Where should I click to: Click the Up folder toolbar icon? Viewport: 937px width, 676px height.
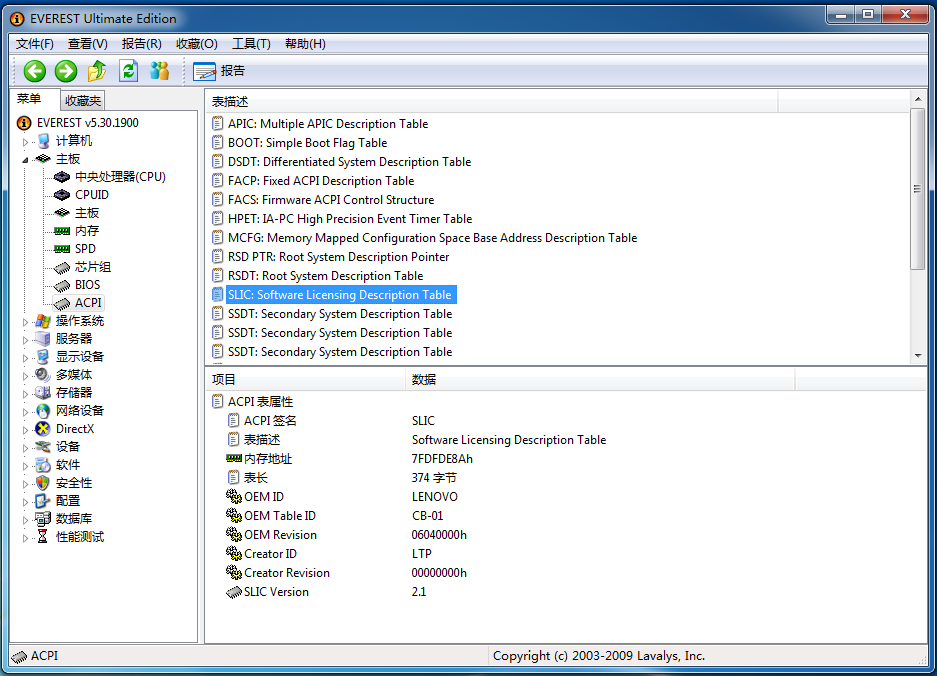coord(97,71)
